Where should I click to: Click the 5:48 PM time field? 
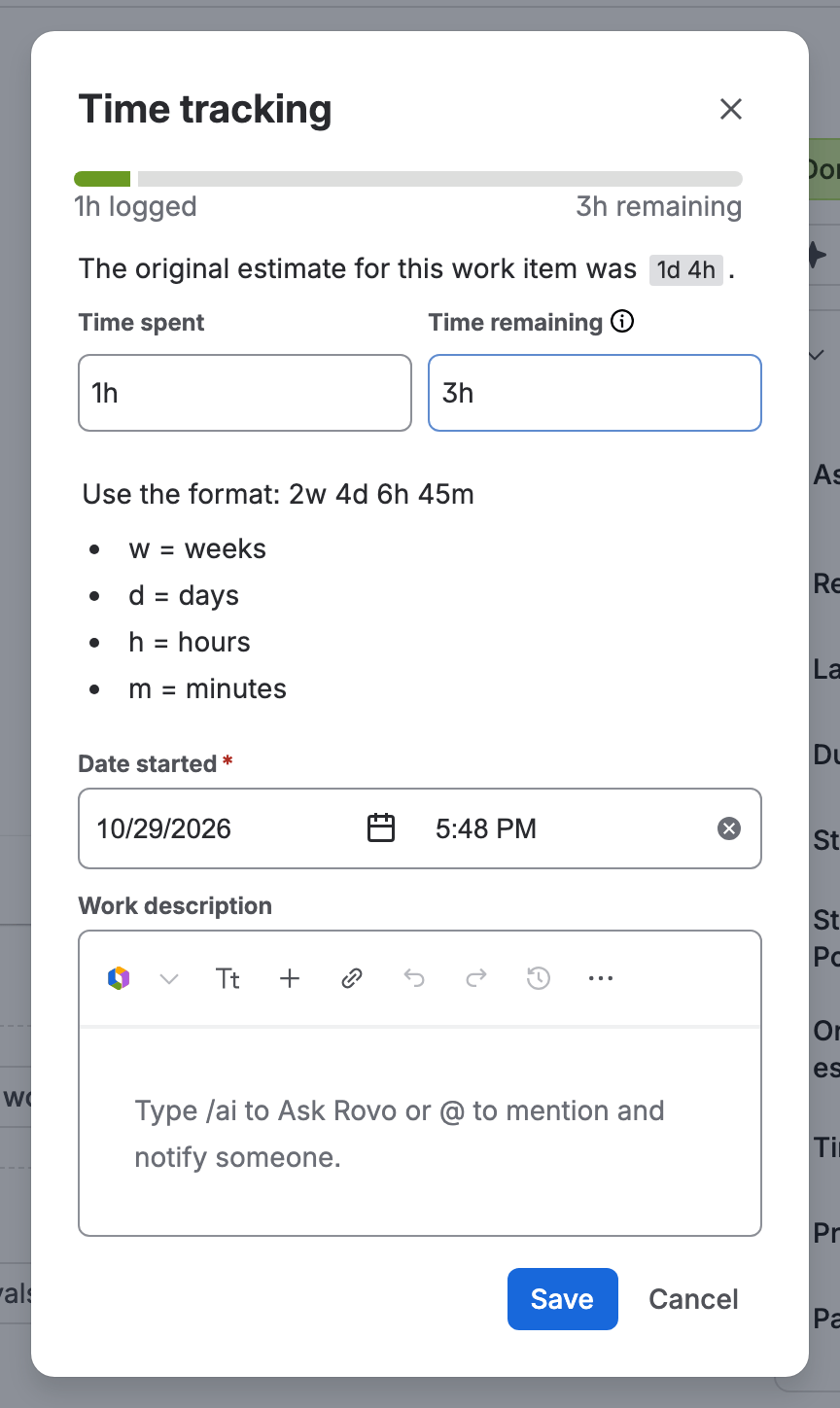pyautogui.click(x=486, y=828)
